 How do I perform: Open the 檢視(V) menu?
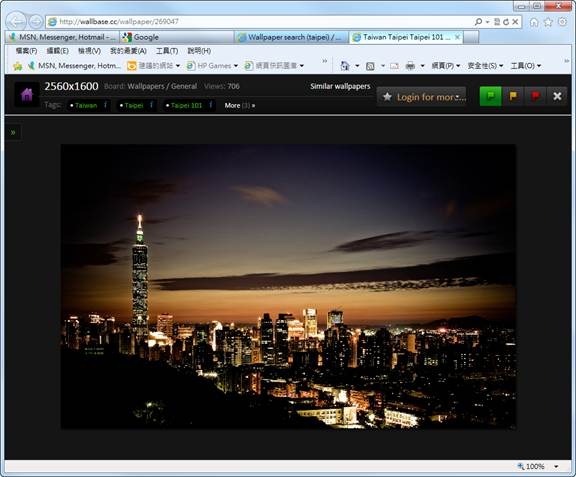[x=89, y=51]
